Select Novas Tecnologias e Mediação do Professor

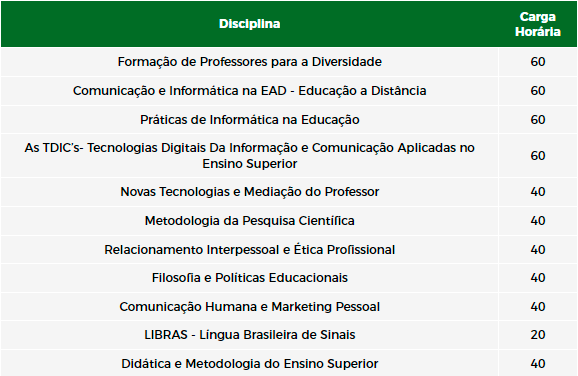tap(250, 192)
